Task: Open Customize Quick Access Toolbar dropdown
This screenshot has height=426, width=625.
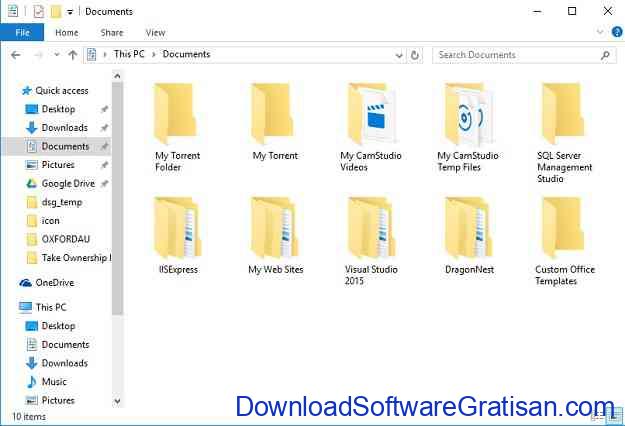Action: point(70,12)
